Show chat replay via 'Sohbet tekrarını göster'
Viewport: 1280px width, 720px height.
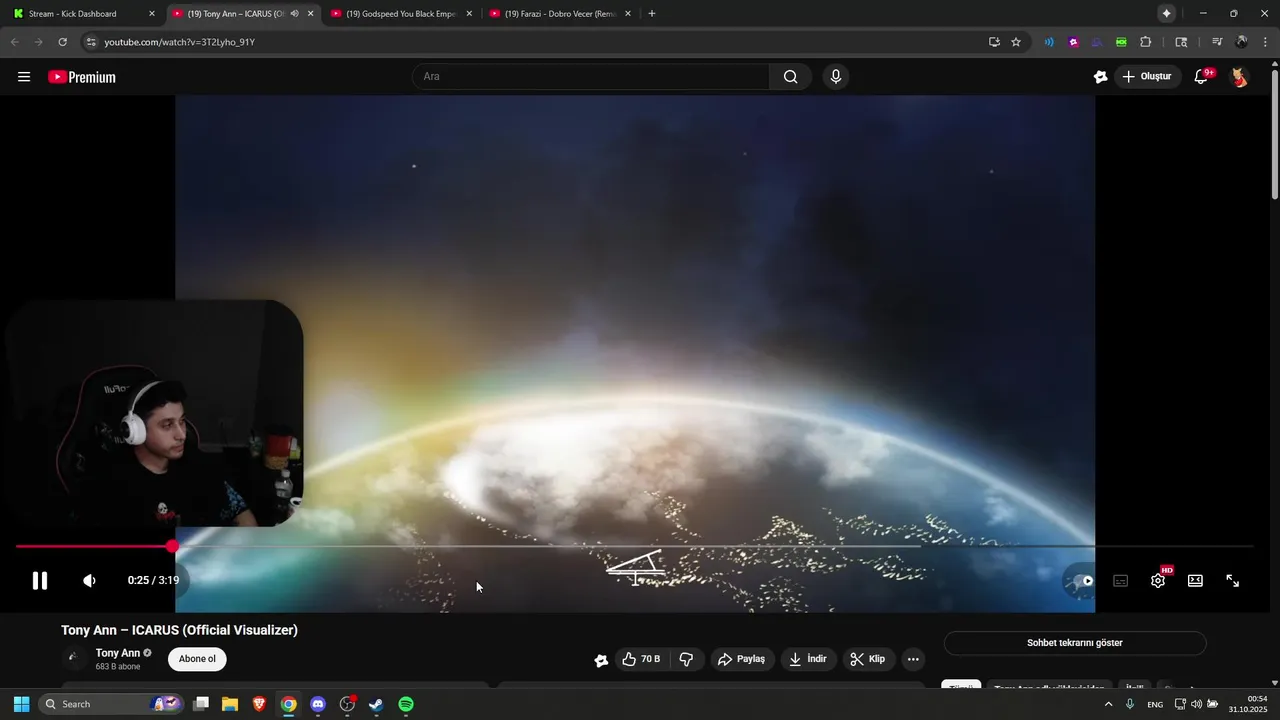tap(1075, 643)
